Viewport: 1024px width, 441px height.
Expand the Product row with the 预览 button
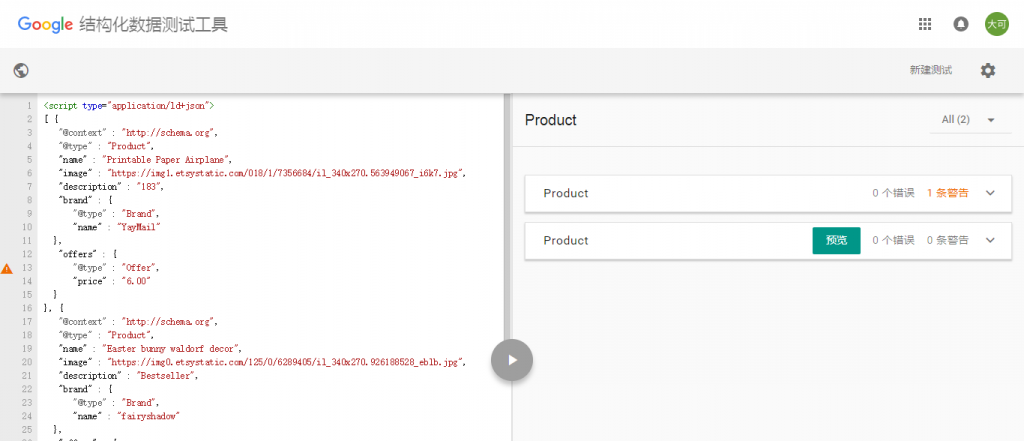click(990, 240)
